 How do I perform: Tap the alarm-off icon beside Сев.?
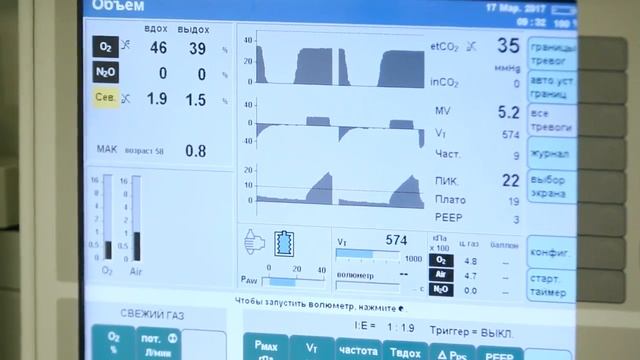coord(126,98)
